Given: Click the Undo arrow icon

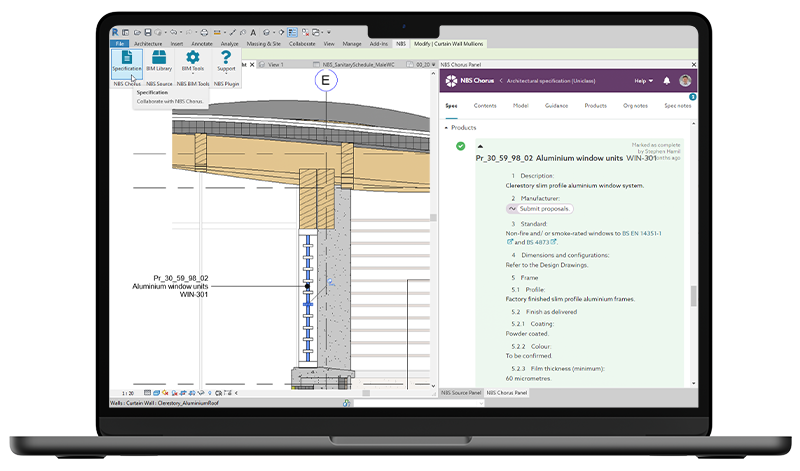Looking at the screenshot, I should click(x=173, y=32).
